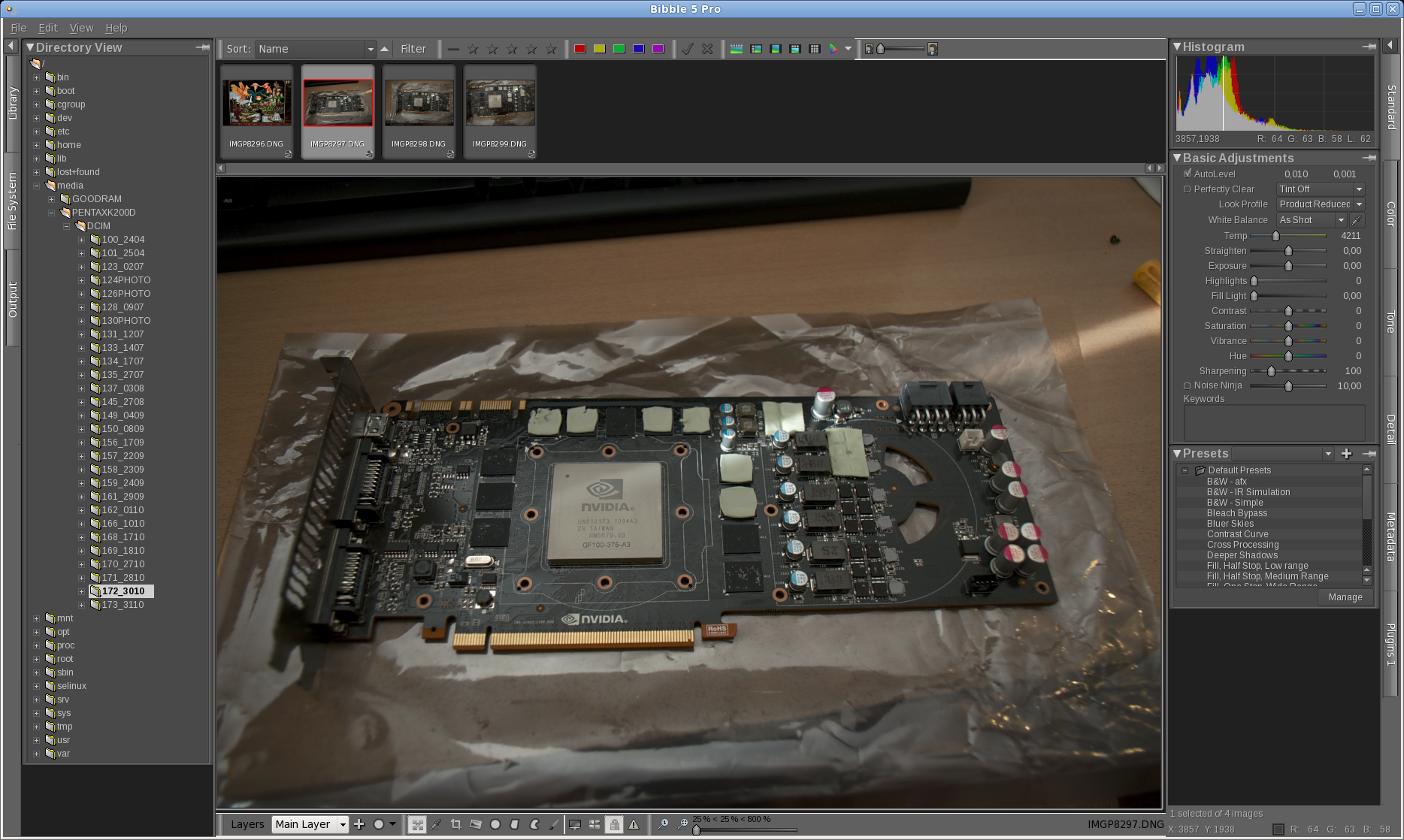Viewport: 1404px width, 840px height.
Task: Click the Sharpening slider handle
Action: point(1271,371)
